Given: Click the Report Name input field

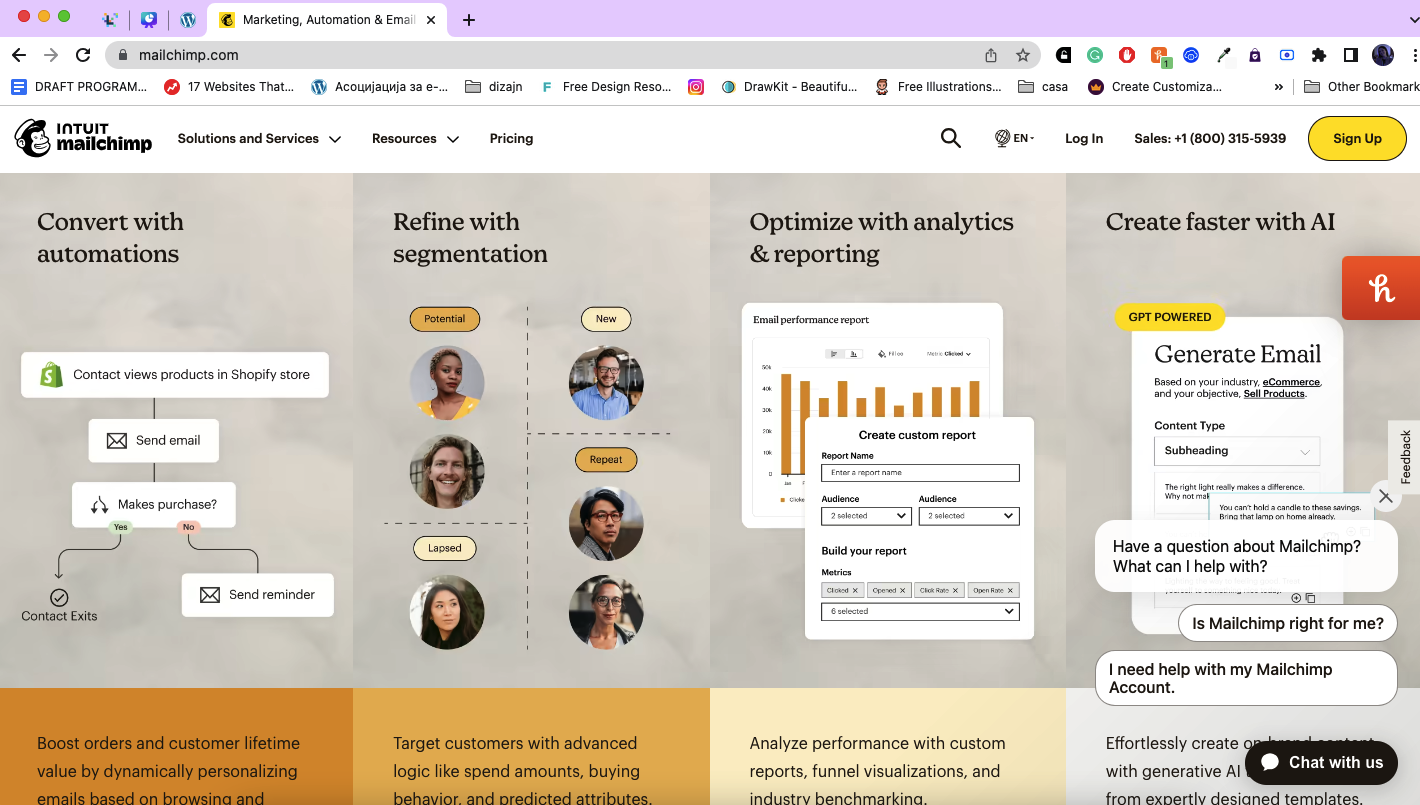Looking at the screenshot, I should point(920,473).
